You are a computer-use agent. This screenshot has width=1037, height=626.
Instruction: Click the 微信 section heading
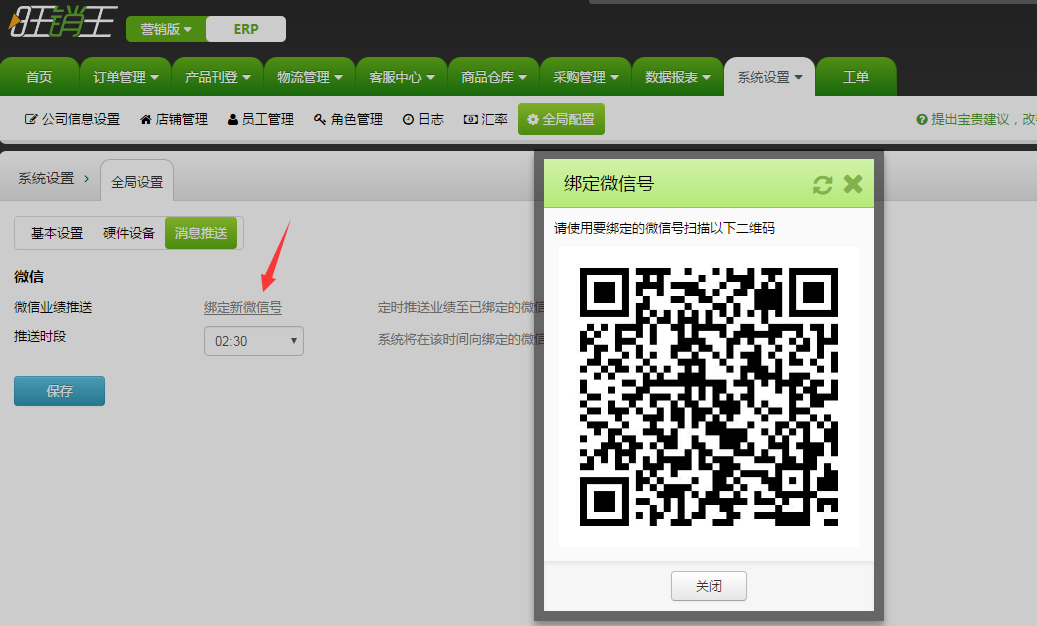[x=29, y=277]
